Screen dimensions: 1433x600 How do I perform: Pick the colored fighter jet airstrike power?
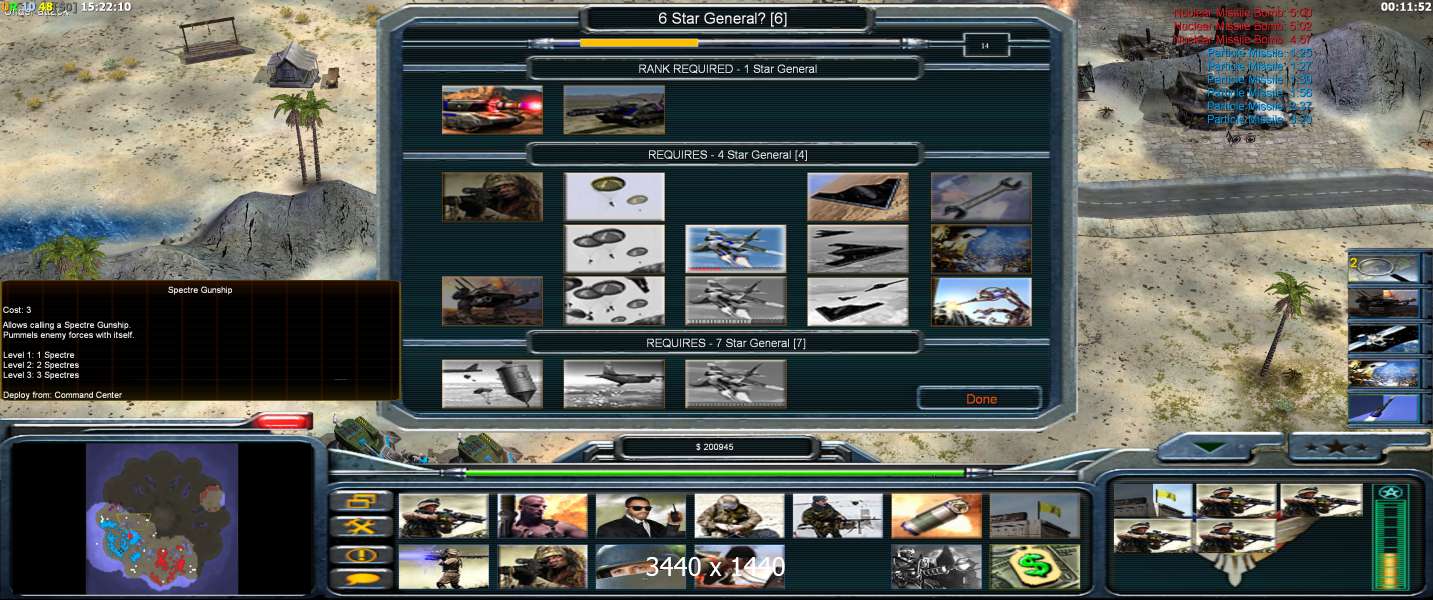coord(735,249)
